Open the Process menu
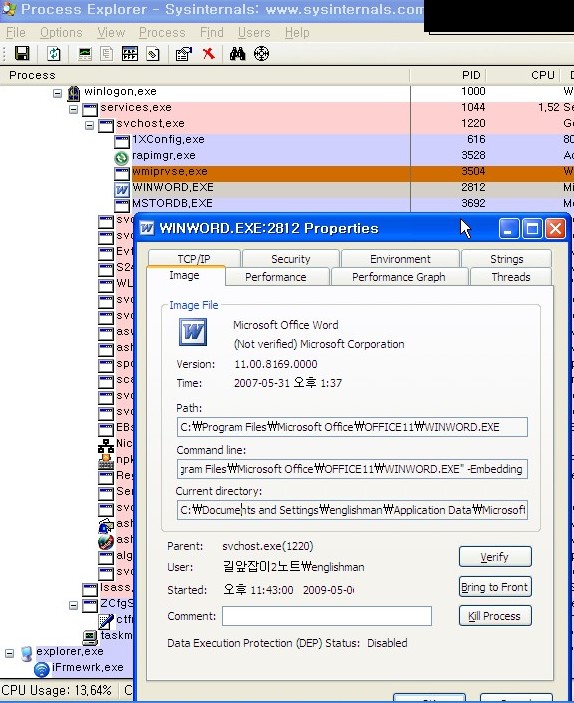Screen dimensions: 574x703 [162, 33]
